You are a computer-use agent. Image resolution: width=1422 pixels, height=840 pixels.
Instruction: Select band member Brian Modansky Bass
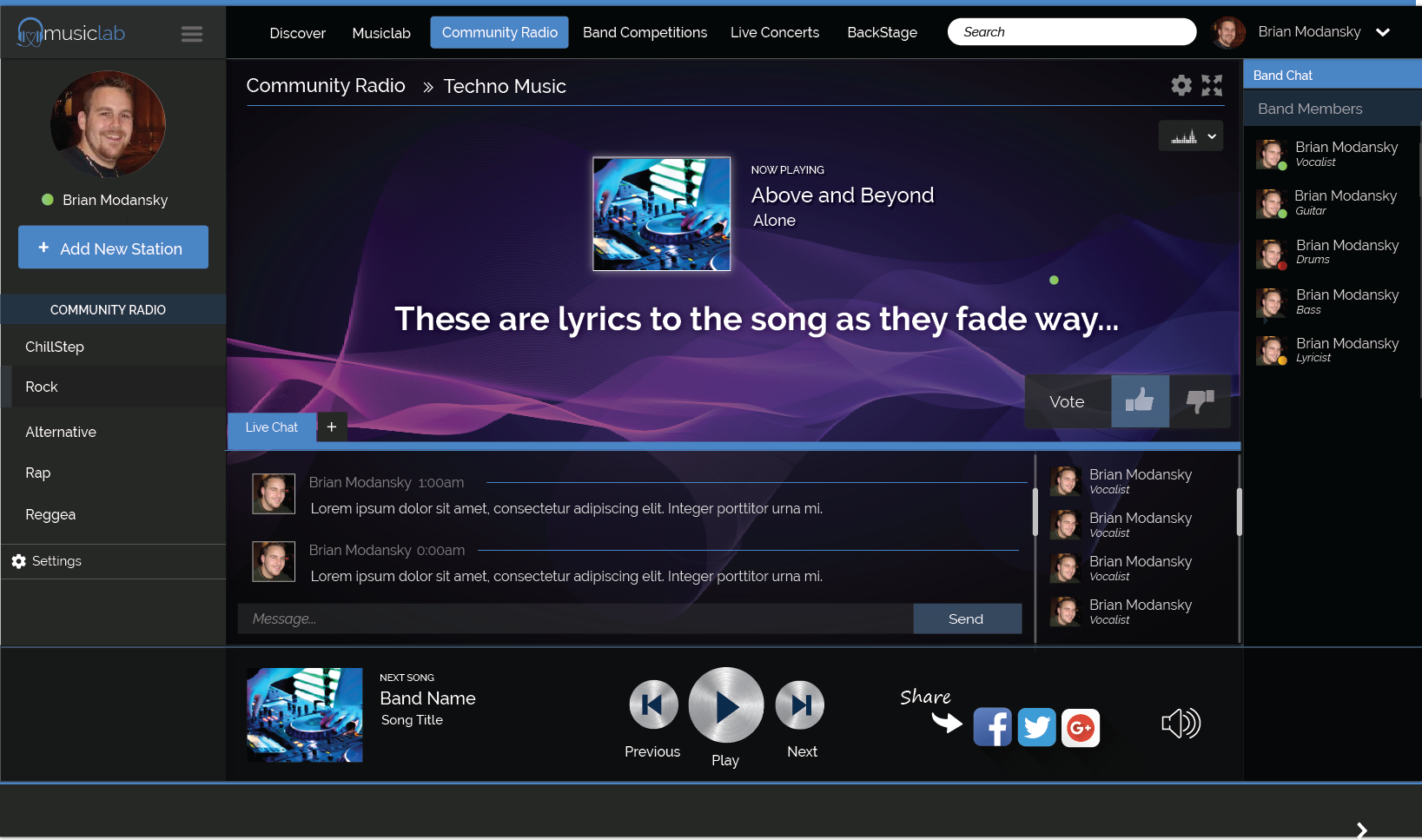point(1329,301)
